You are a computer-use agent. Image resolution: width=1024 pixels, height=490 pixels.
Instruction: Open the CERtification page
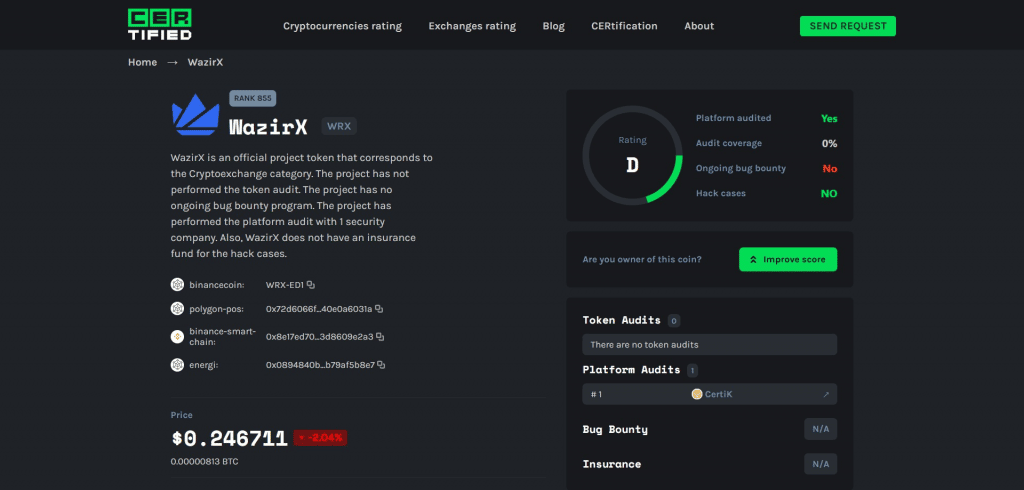(x=624, y=26)
